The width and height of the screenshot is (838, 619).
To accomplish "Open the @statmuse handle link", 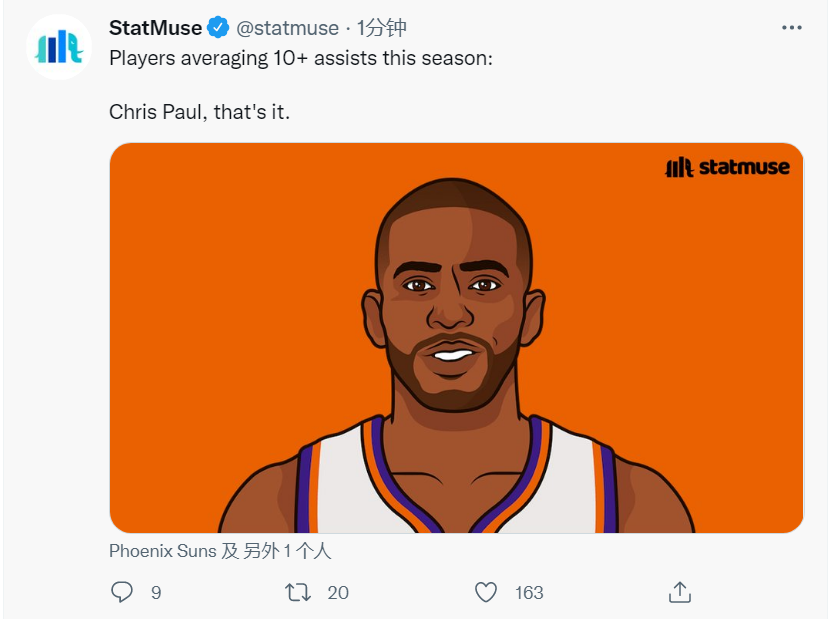I will (288, 28).
